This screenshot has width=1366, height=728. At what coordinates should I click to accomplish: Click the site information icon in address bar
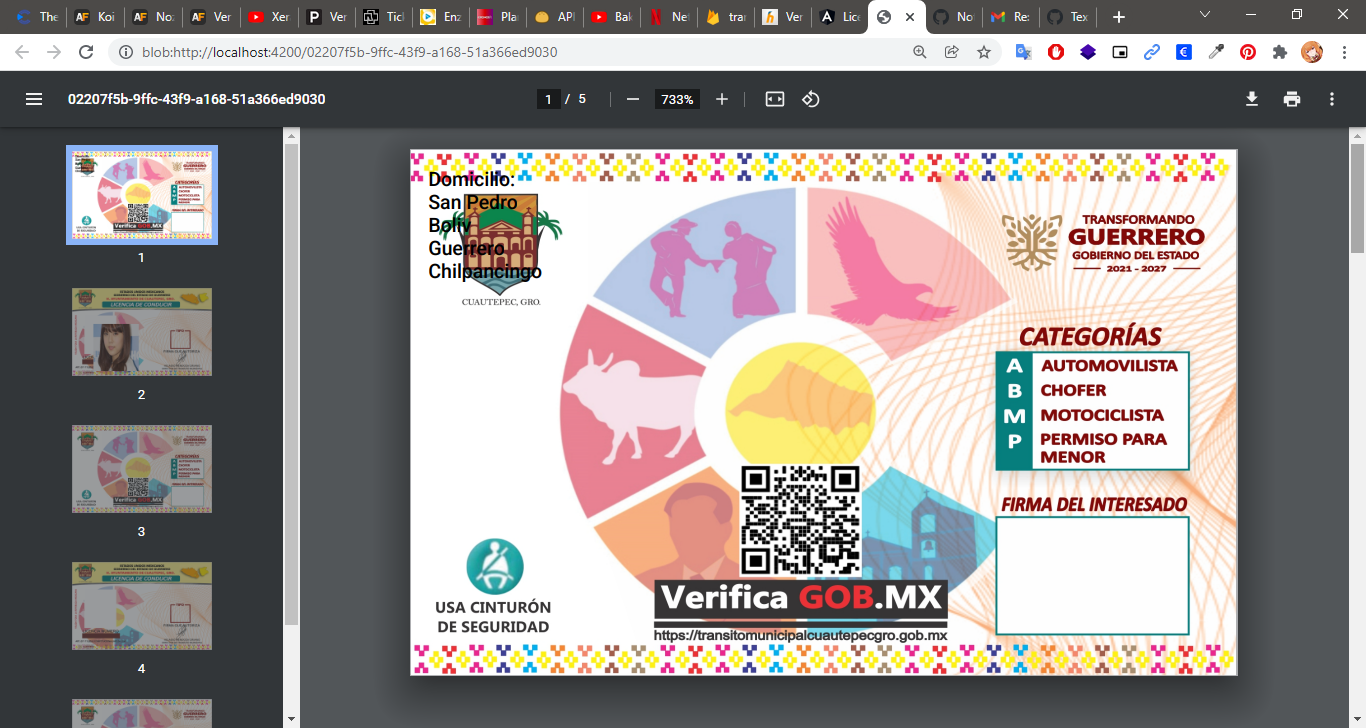126,52
